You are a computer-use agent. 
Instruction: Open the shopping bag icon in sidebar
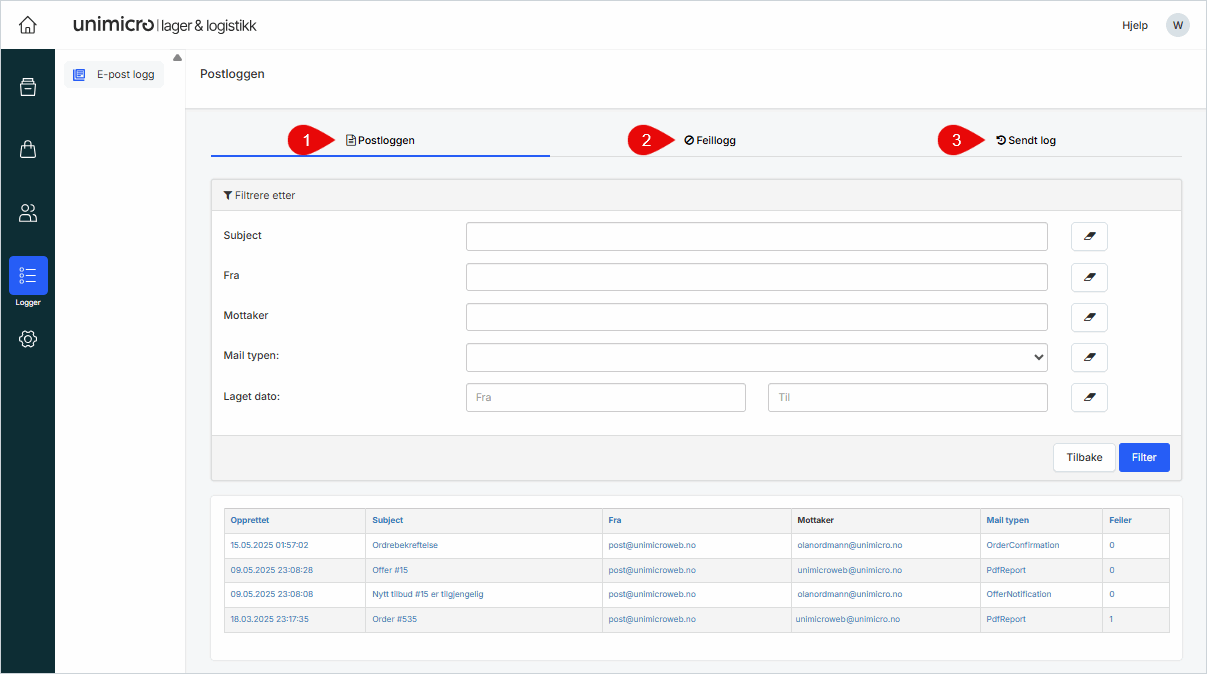click(x=28, y=150)
